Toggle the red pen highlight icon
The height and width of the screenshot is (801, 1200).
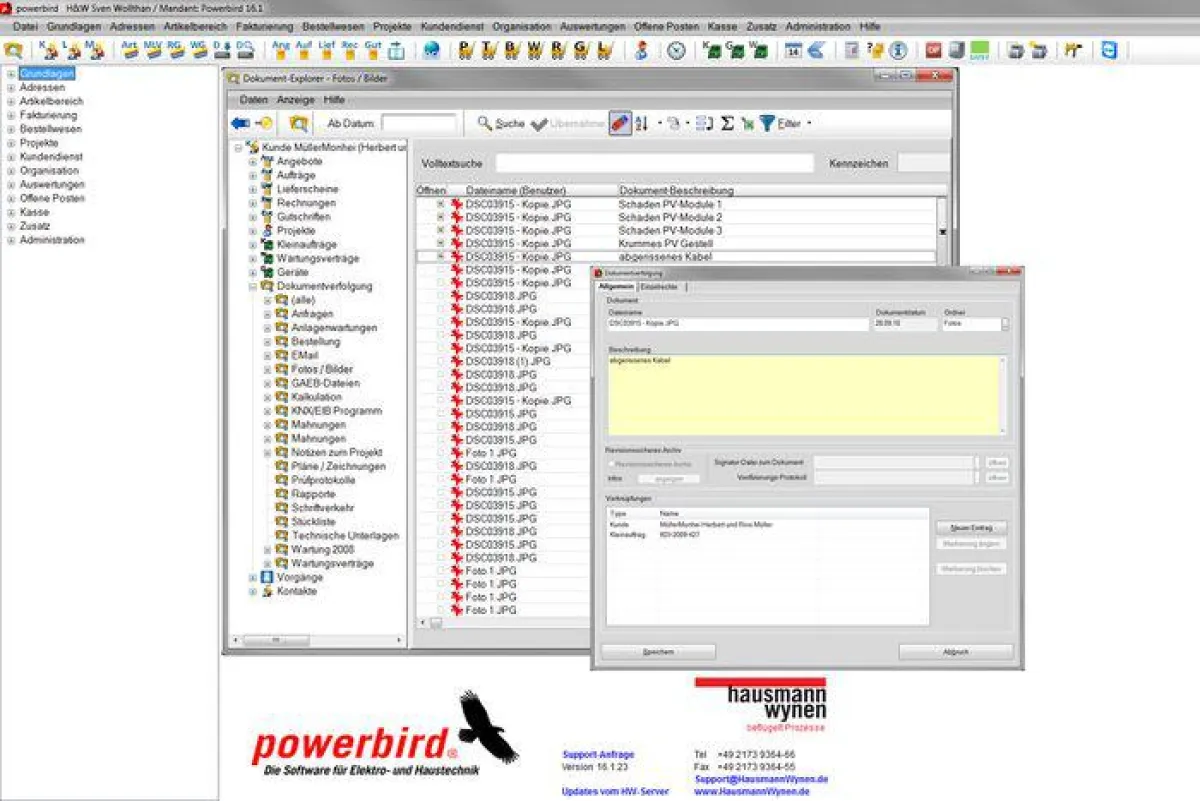620,123
